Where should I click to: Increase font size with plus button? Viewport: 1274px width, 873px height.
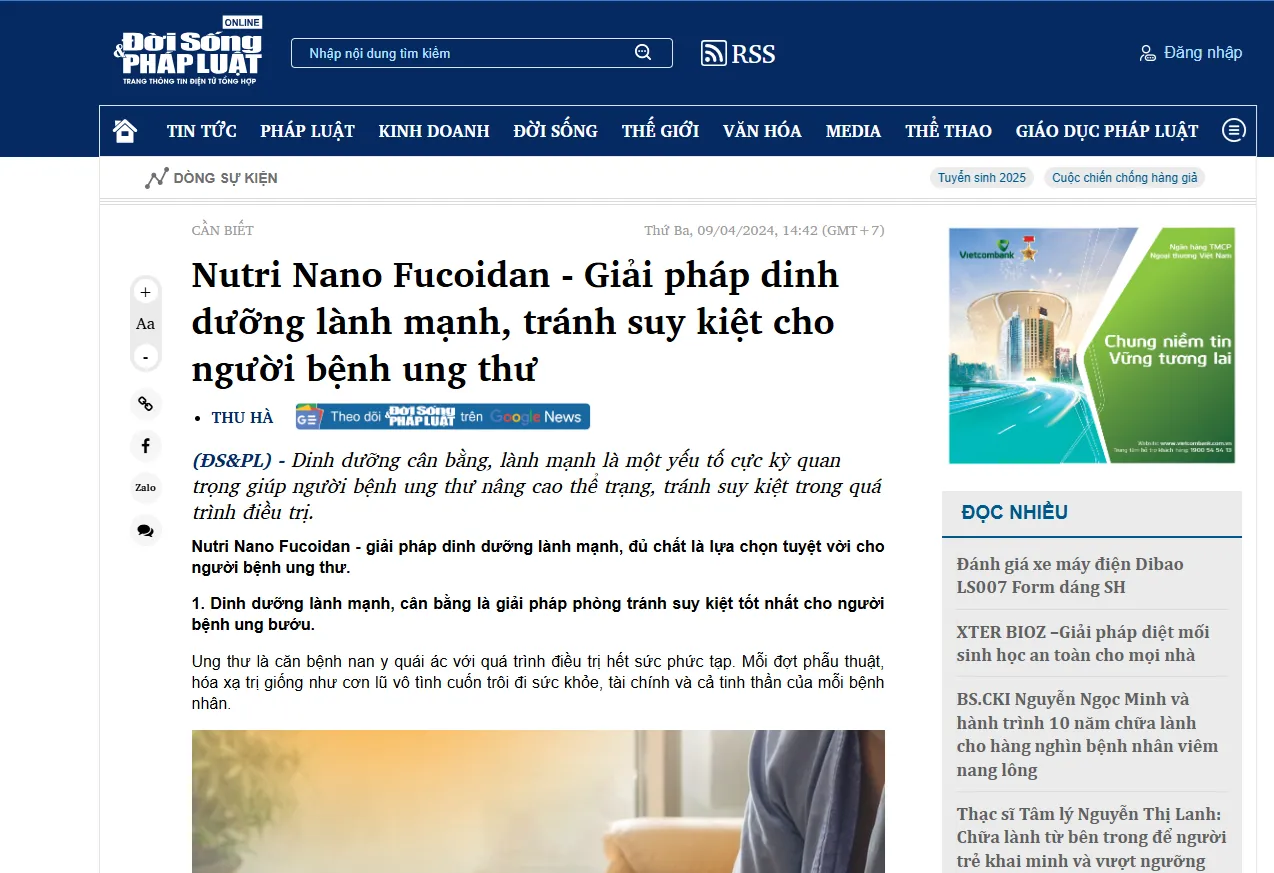145,292
